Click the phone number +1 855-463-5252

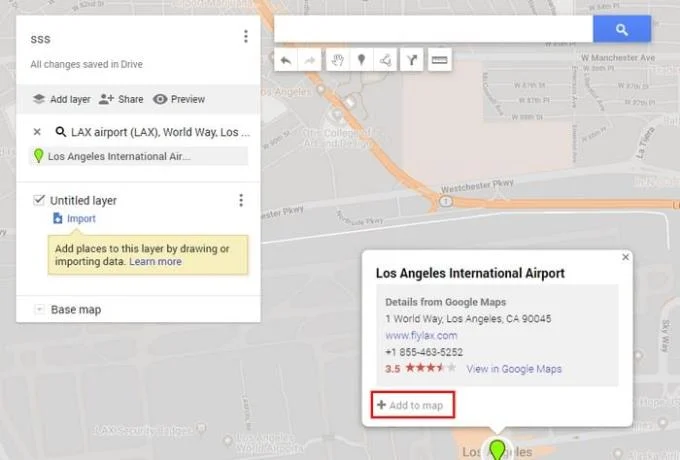[x=424, y=352]
